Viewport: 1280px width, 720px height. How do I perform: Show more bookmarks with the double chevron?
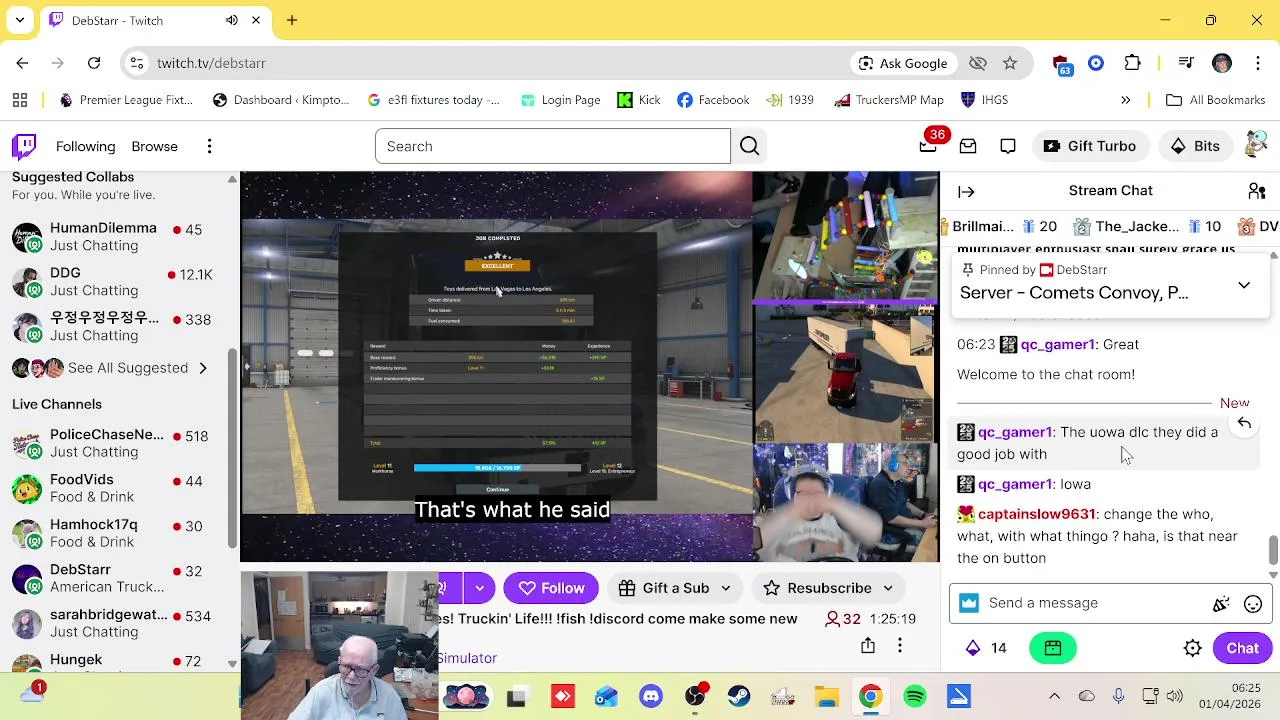pos(1125,100)
